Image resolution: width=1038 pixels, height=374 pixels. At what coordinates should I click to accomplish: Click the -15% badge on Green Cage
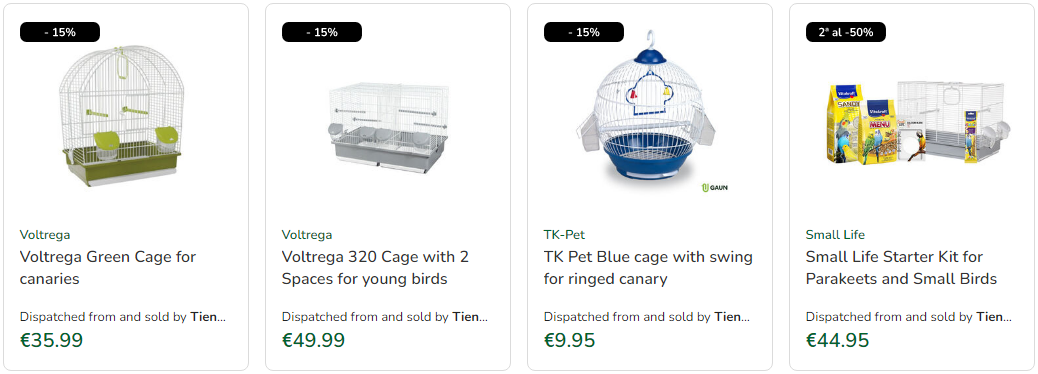[x=60, y=32]
